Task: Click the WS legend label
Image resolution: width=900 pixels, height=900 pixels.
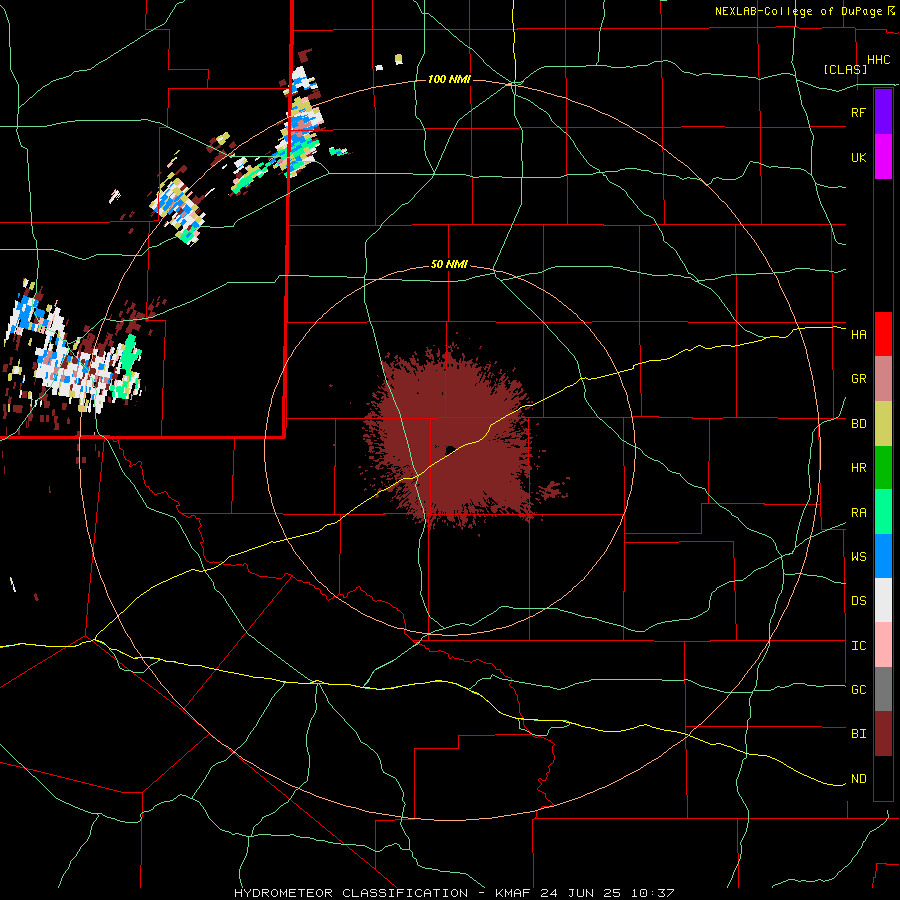Action: (858, 556)
